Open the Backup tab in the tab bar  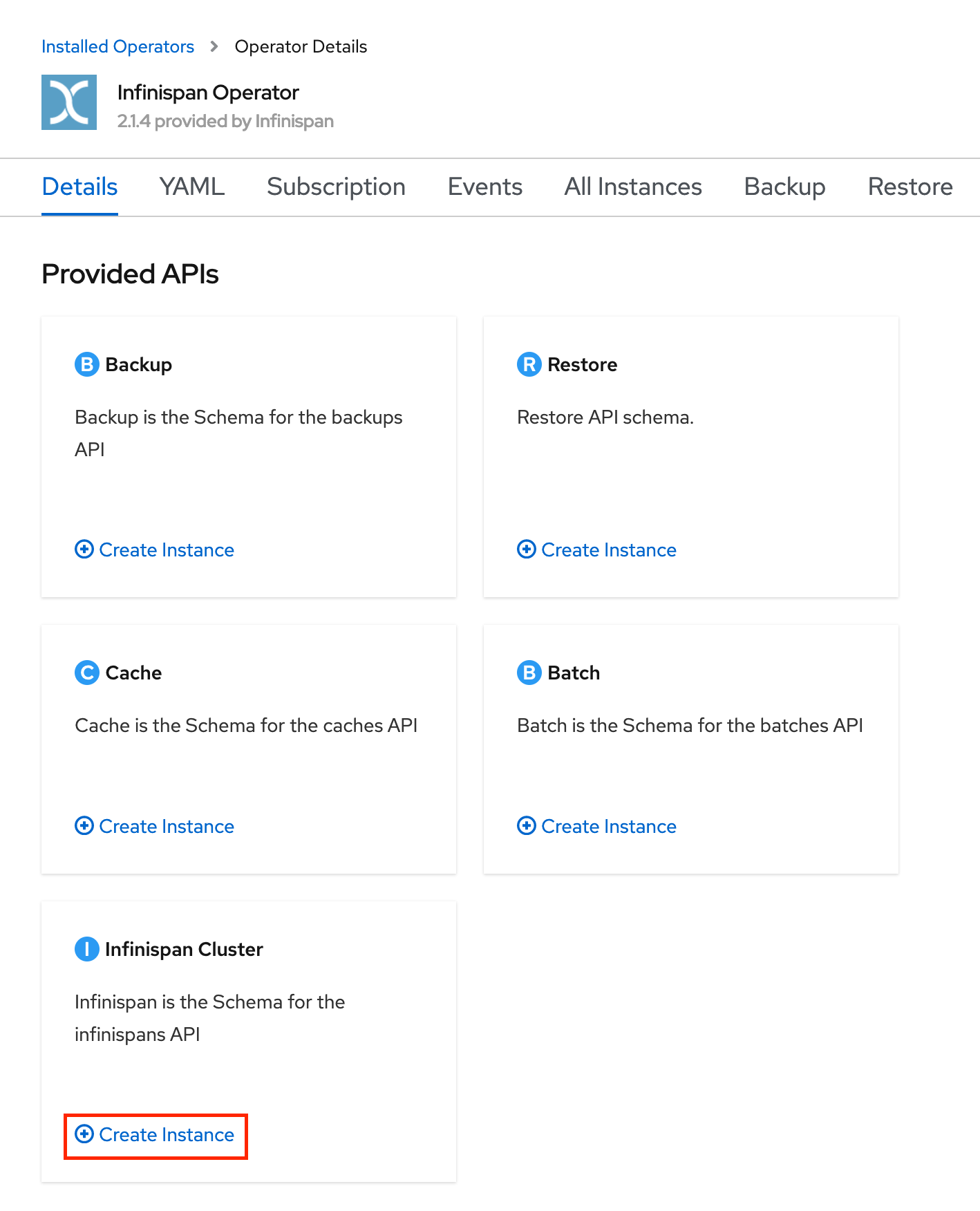coord(785,187)
